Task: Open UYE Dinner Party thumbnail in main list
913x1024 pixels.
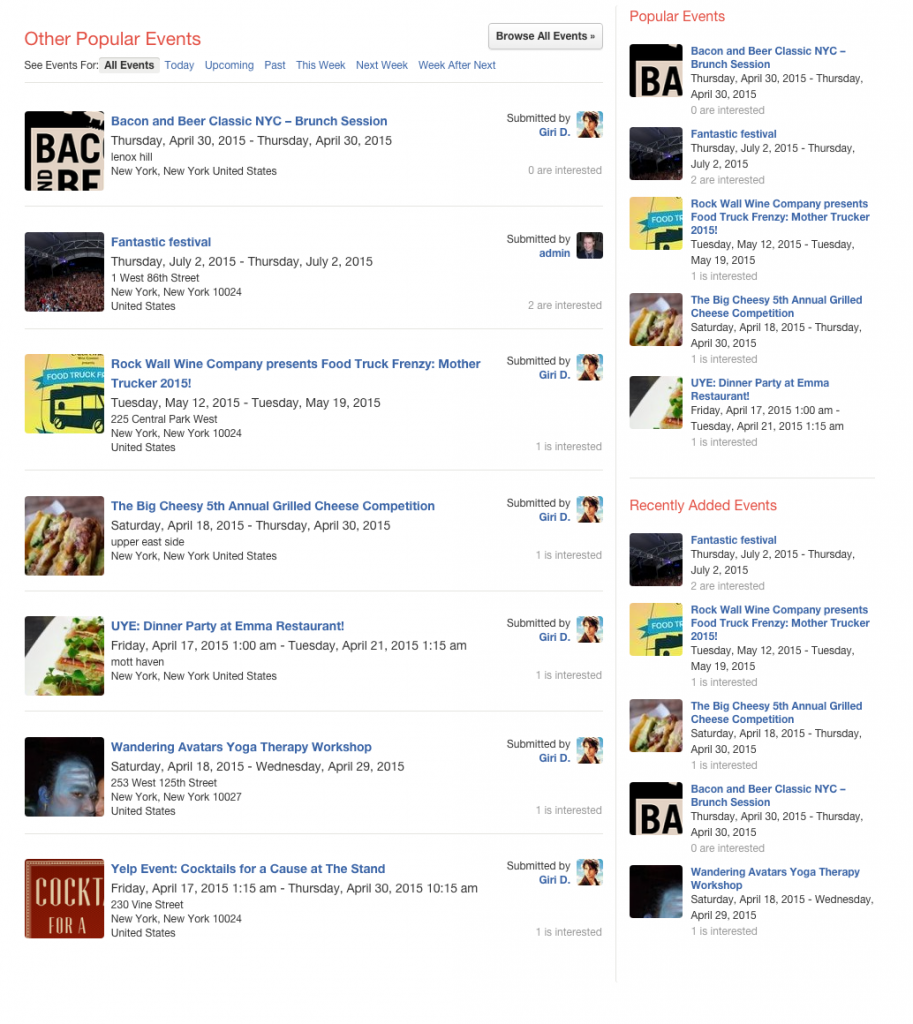Action: tap(64, 656)
